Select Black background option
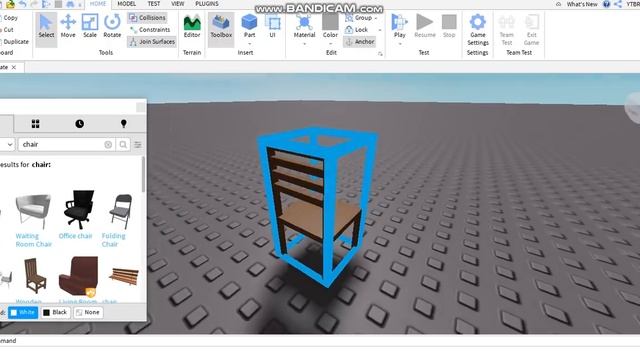This screenshot has height=360, width=640. click(x=55, y=313)
